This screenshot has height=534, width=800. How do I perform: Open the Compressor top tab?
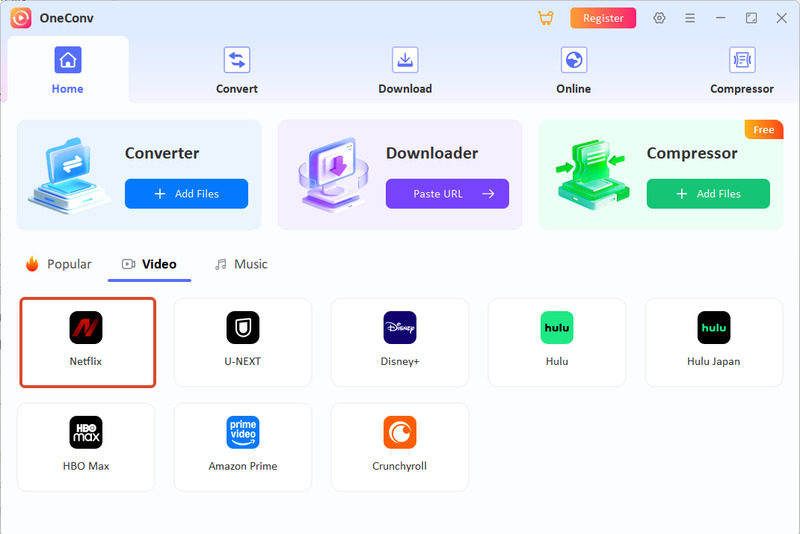(x=742, y=70)
